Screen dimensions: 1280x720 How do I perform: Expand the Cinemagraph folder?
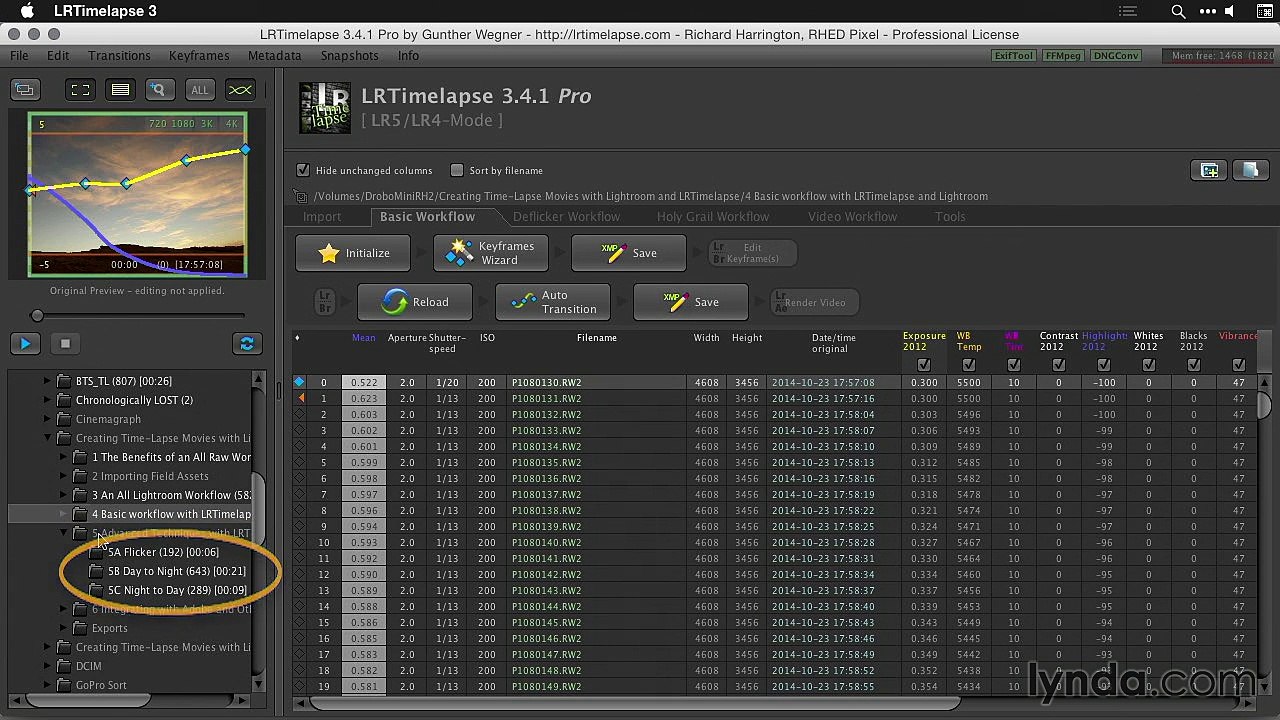(x=47, y=419)
